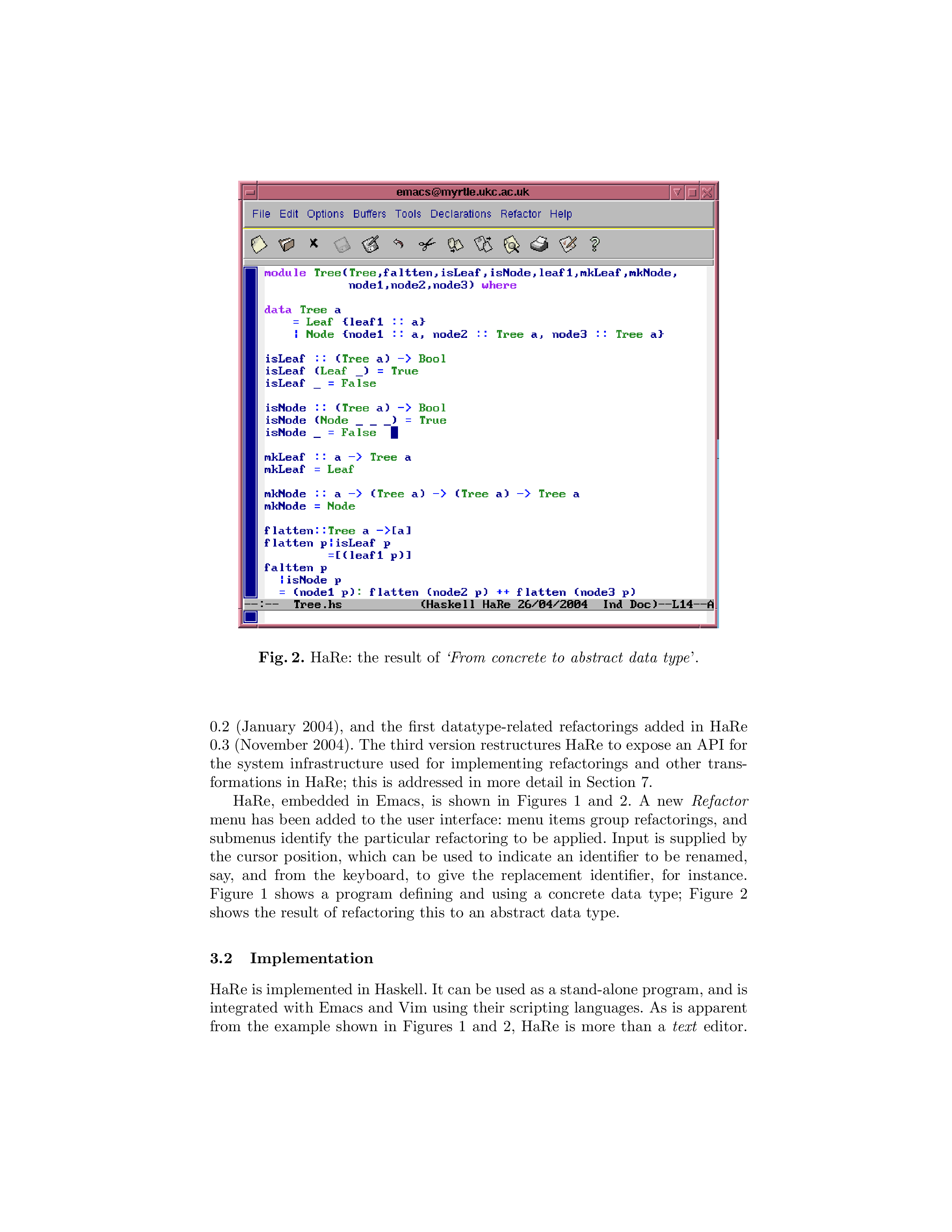Click the Save As toolbar icon
952x1232 pixels.
click(x=370, y=244)
